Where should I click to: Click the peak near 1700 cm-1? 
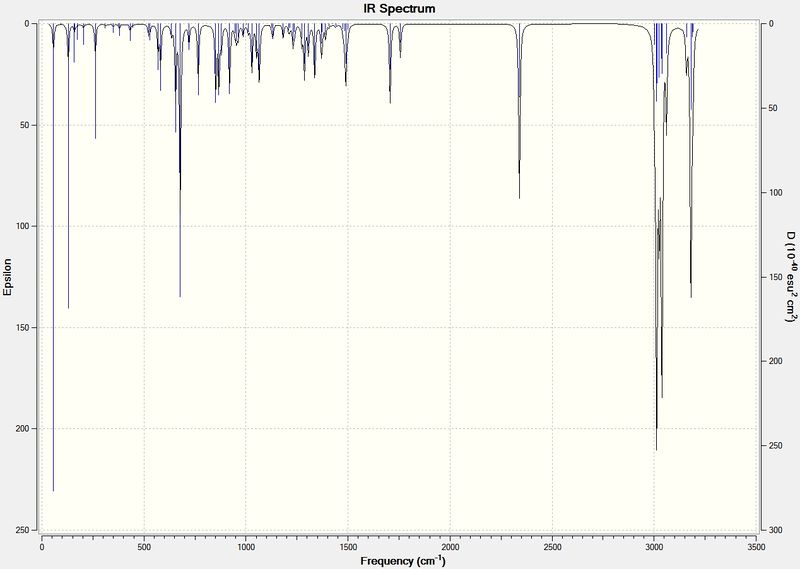pyautogui.click(x=390, y=63)
